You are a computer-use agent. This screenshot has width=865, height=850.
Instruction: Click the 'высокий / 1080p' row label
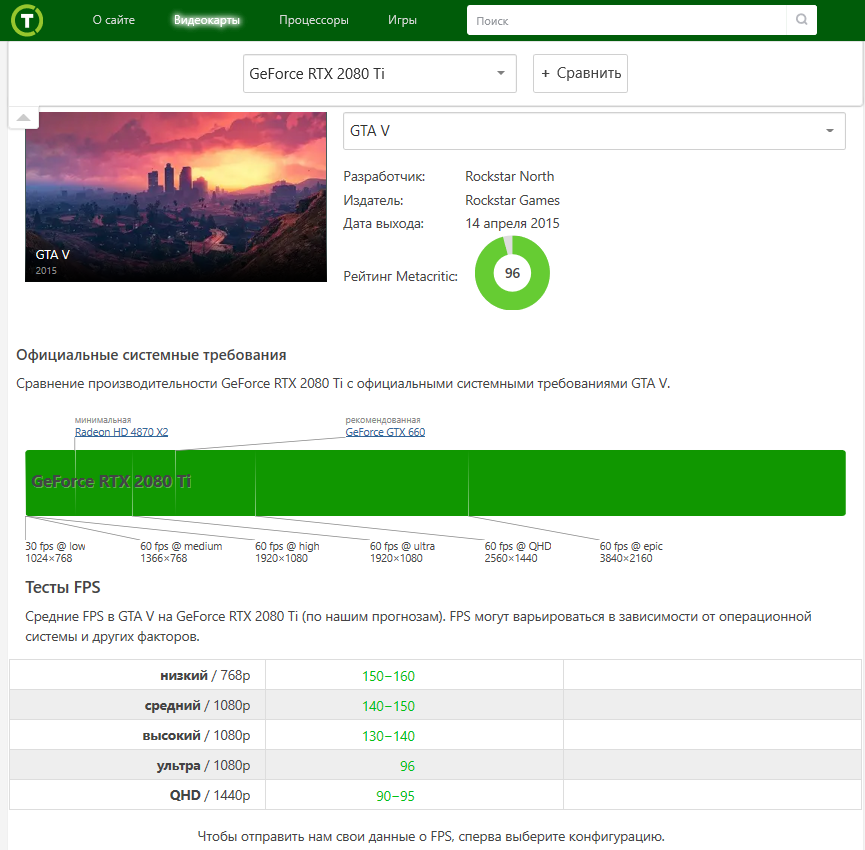[x=196, y=735]
